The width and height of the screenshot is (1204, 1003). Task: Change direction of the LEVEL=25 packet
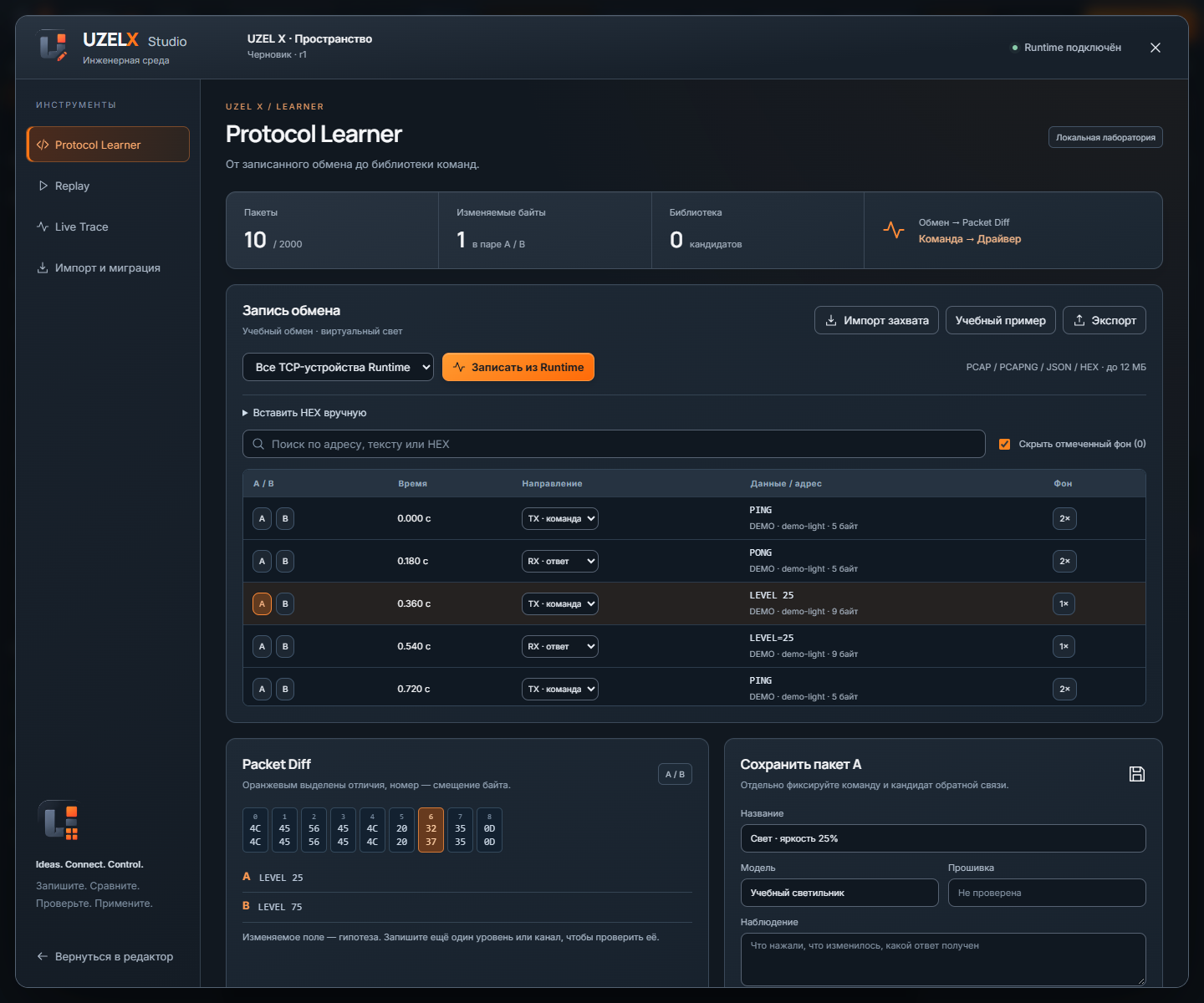pyautogui.click(x=560, y=646)
